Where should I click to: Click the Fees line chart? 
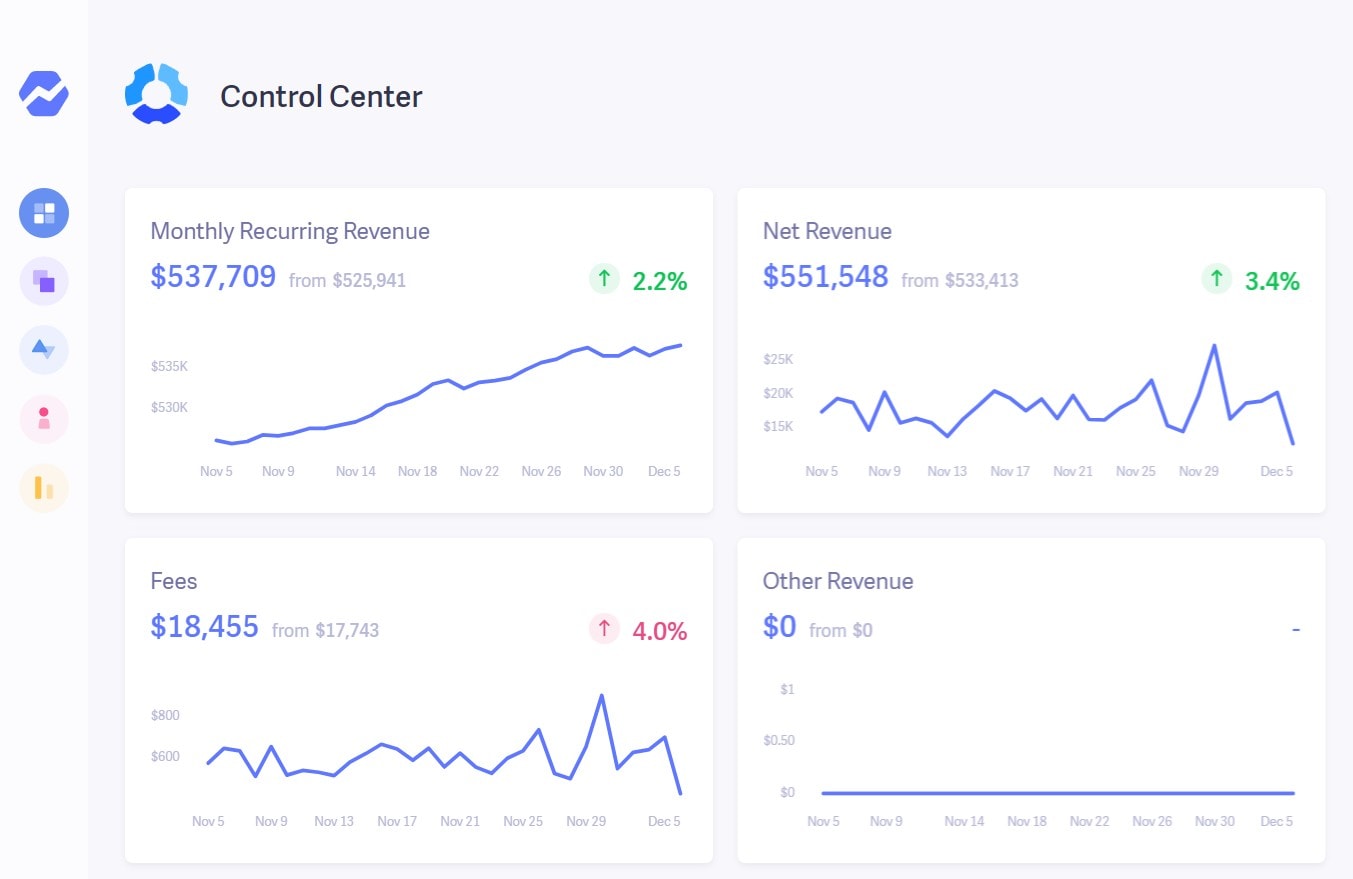tap(444, 744)
